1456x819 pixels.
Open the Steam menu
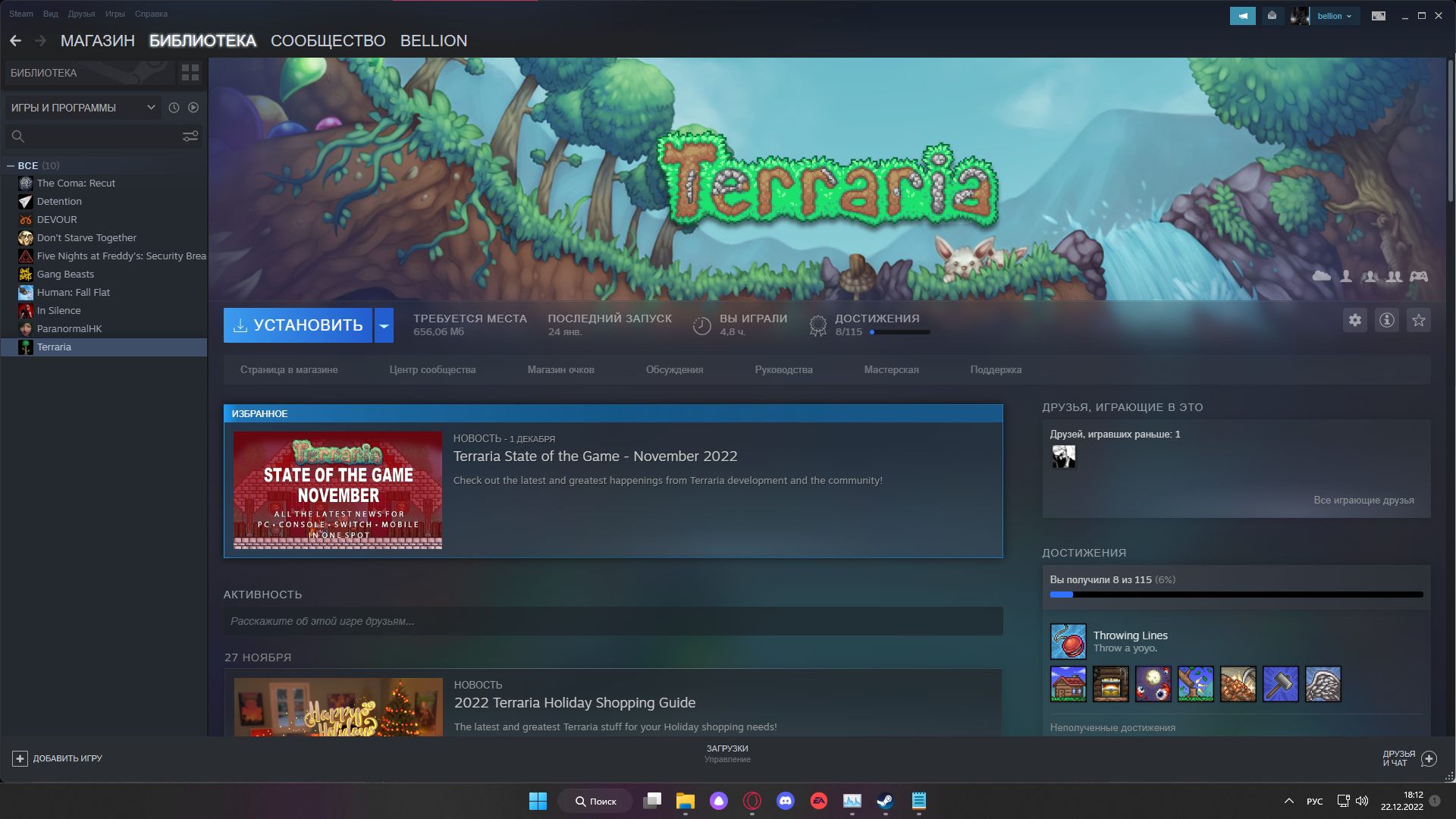(x=21, y=14)
